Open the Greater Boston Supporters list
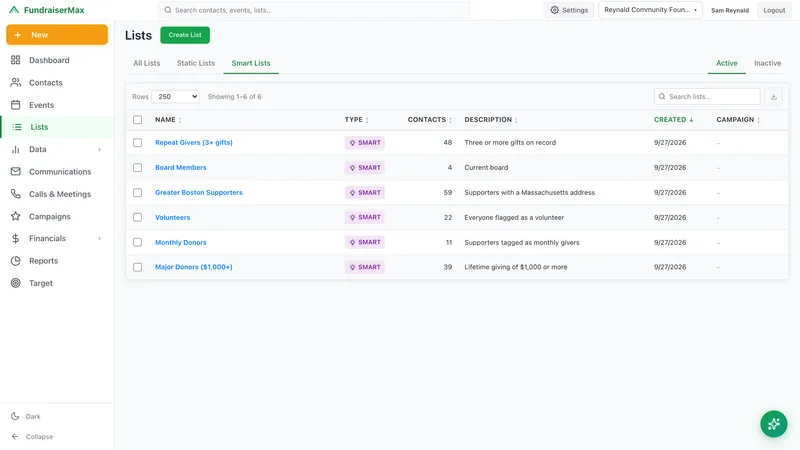Image resolution: width=800 pixels, height=450 pixels. click(199, 193)
